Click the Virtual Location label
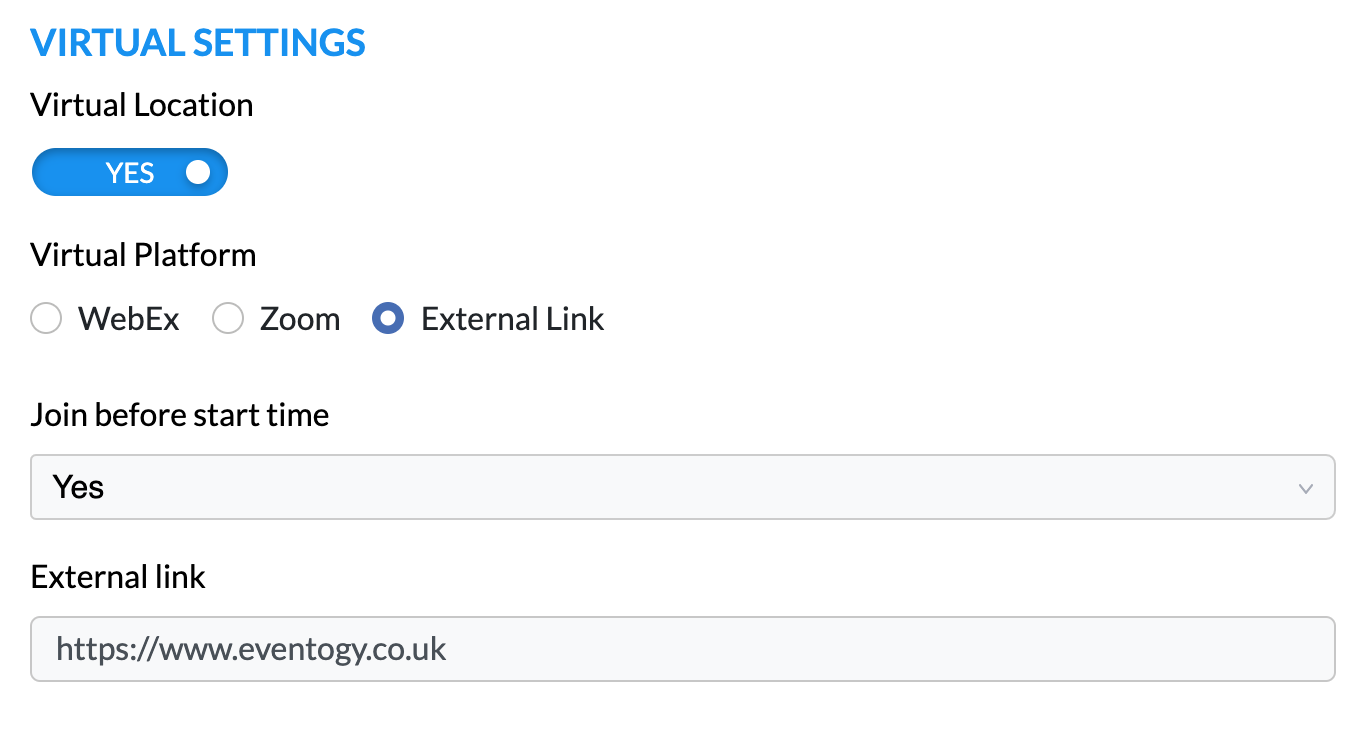 click(x=141, y=105)
